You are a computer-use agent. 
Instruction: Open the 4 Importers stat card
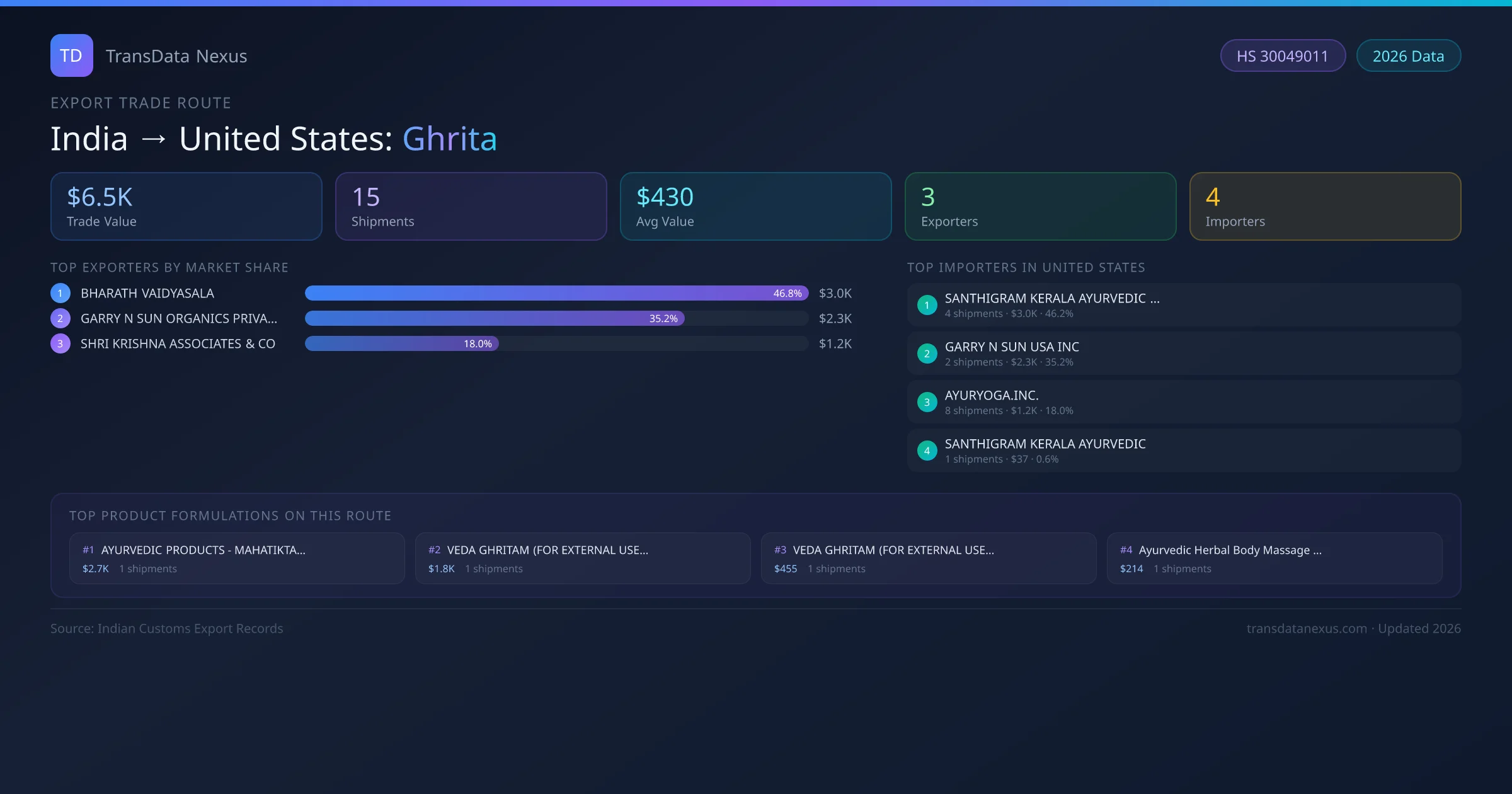[x=1325, y=206]
